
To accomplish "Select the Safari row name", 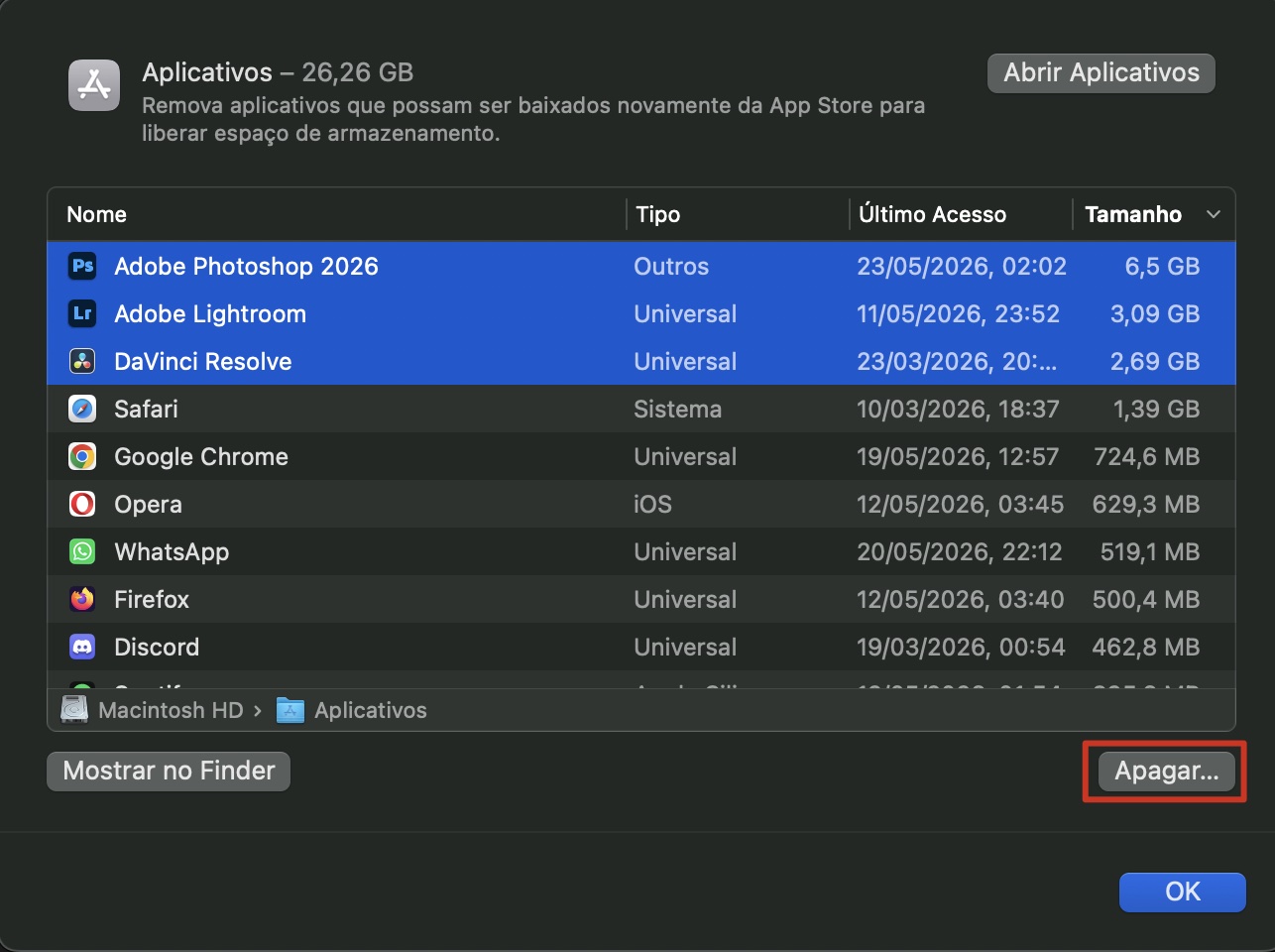I will pos(146,409).
